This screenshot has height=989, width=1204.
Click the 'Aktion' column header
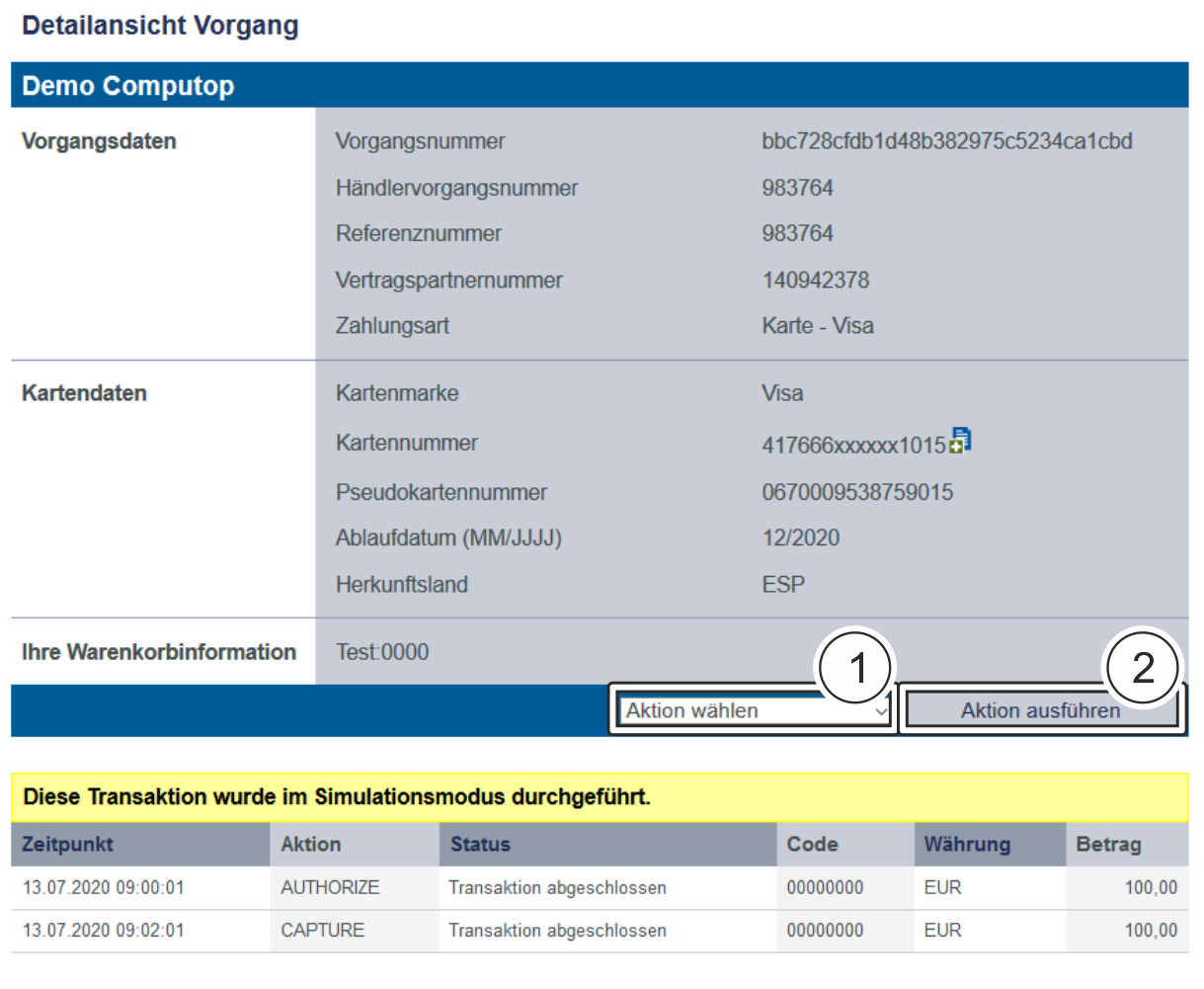[x=311, y=845]
